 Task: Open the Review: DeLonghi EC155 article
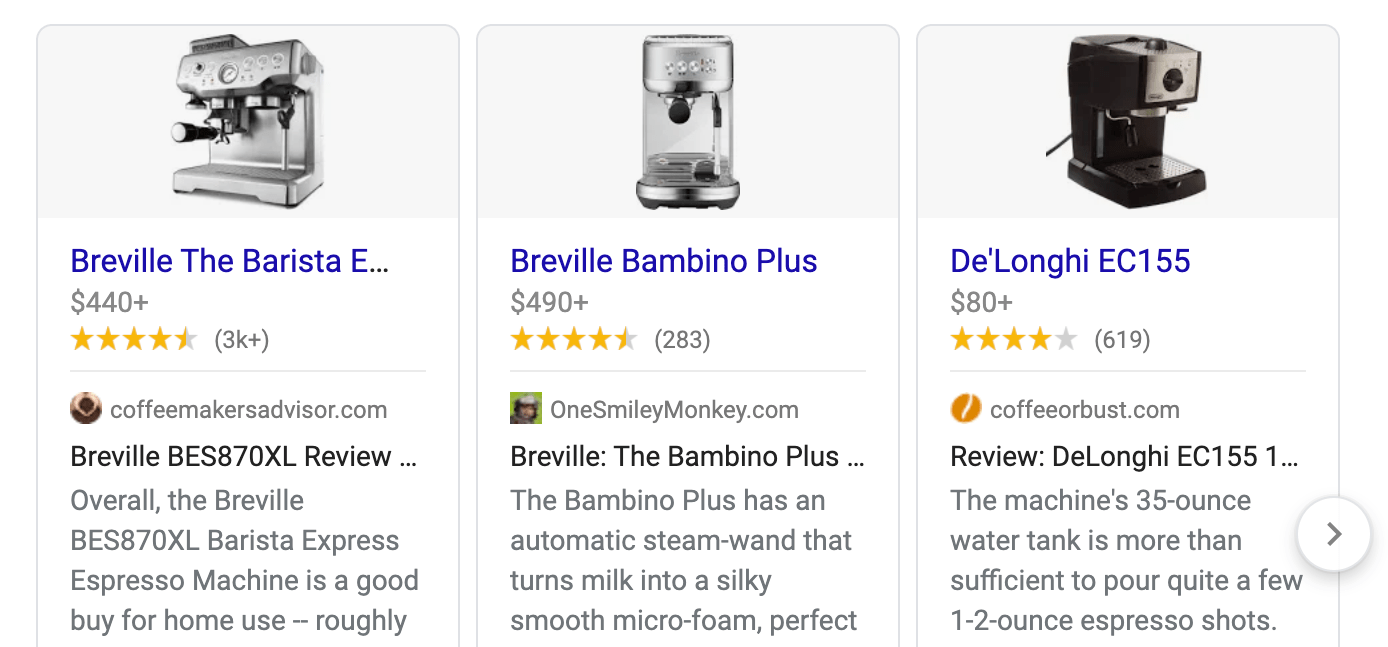click(1124, 457)
